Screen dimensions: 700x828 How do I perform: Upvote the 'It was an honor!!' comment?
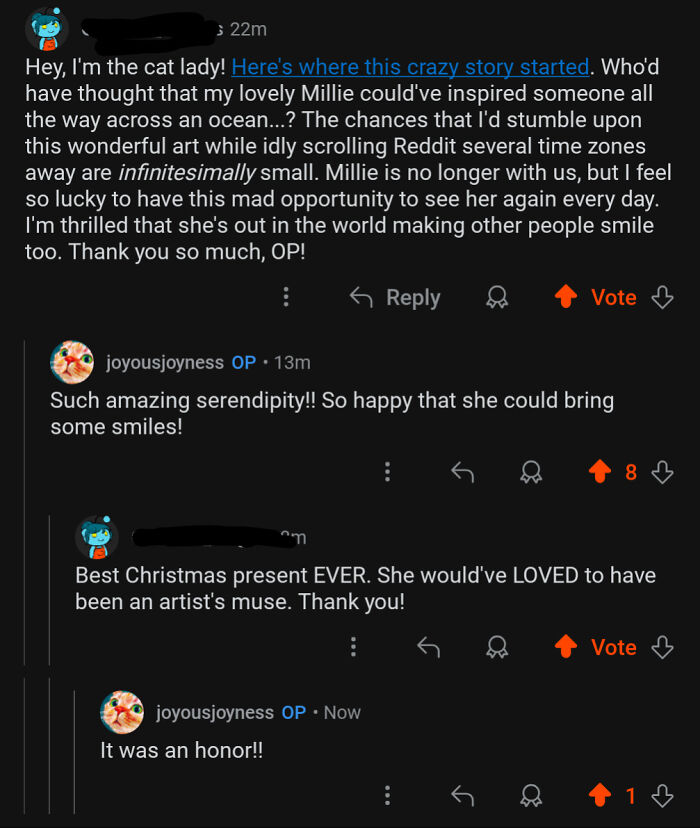(x=601, y=796)
